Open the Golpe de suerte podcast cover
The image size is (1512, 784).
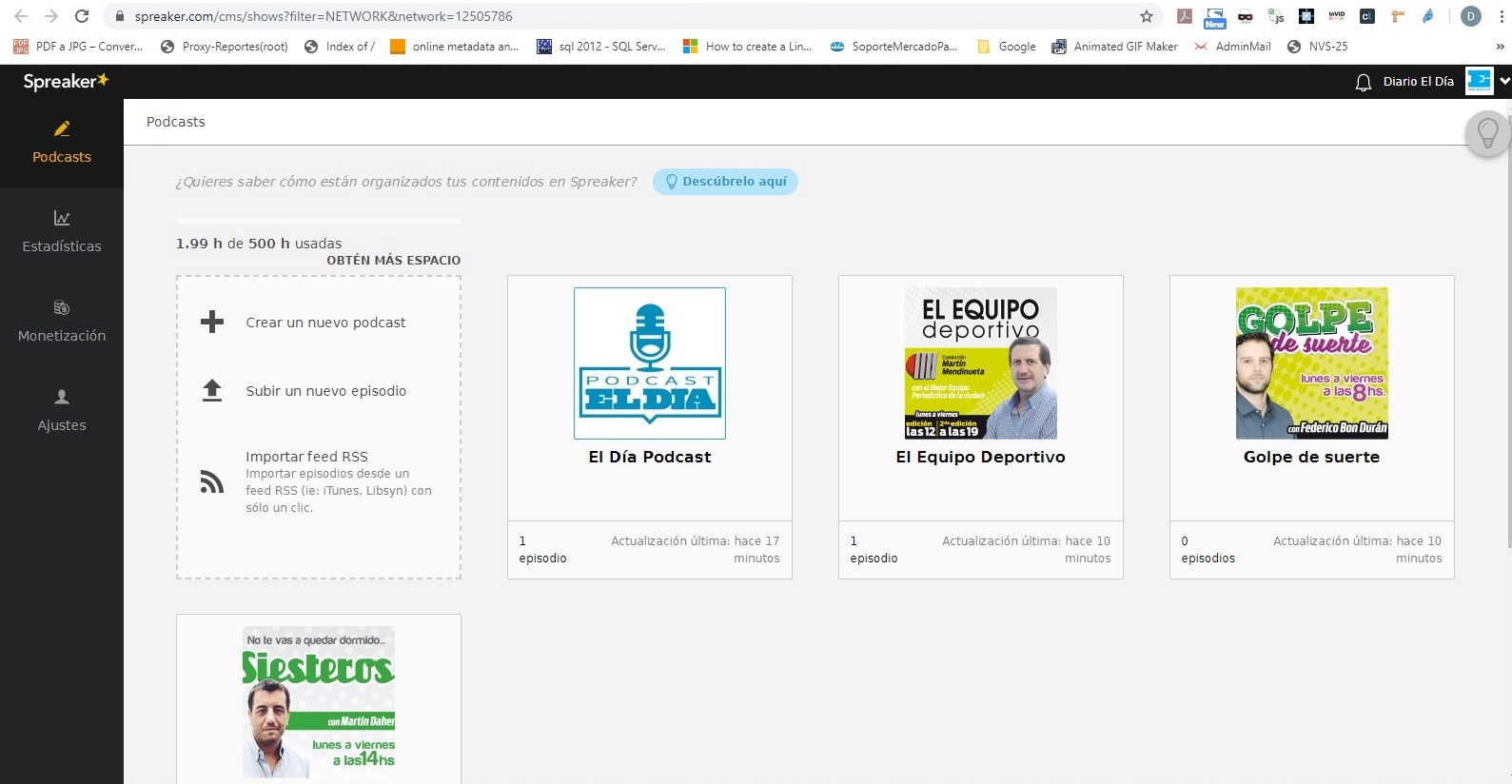click(1311, 363)
